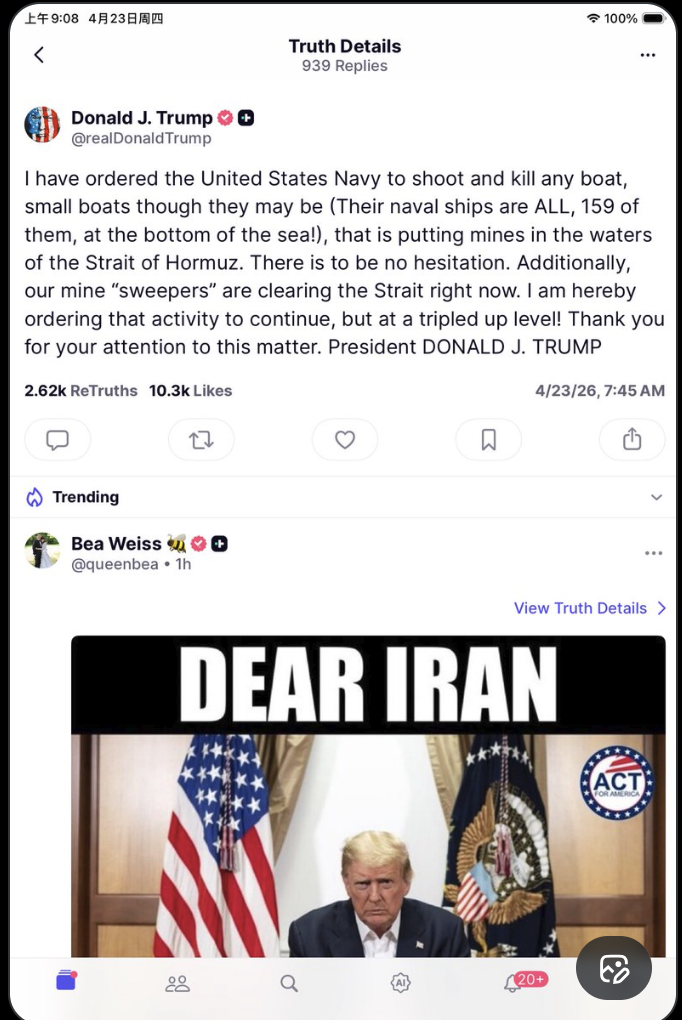The height and width of the screenshot is (1020, 682).
Task: Tap the share icon on the post
Action: coord(632,440)
